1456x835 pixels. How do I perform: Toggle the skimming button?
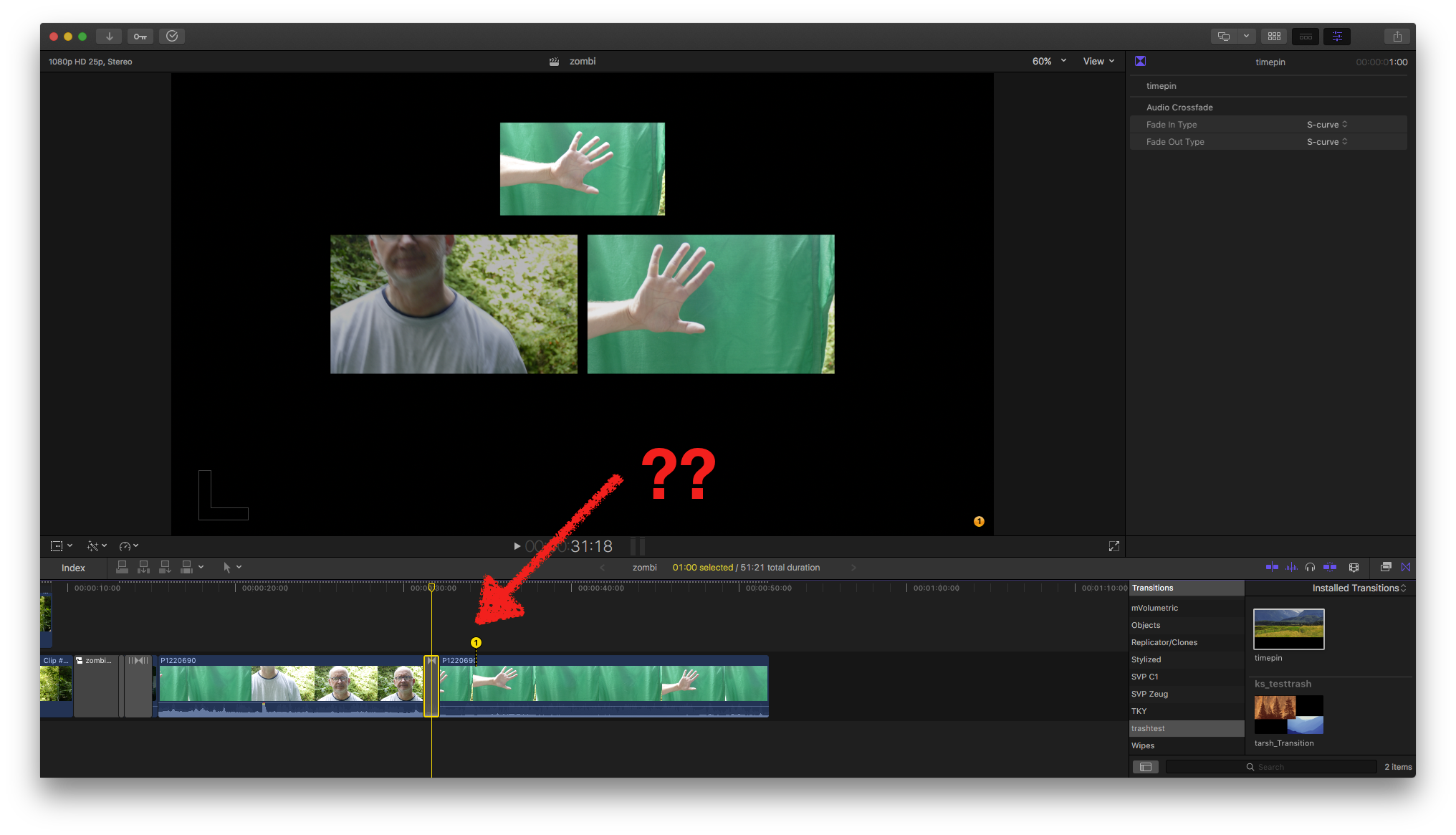pyautogui.click(x=1272, y=567)
